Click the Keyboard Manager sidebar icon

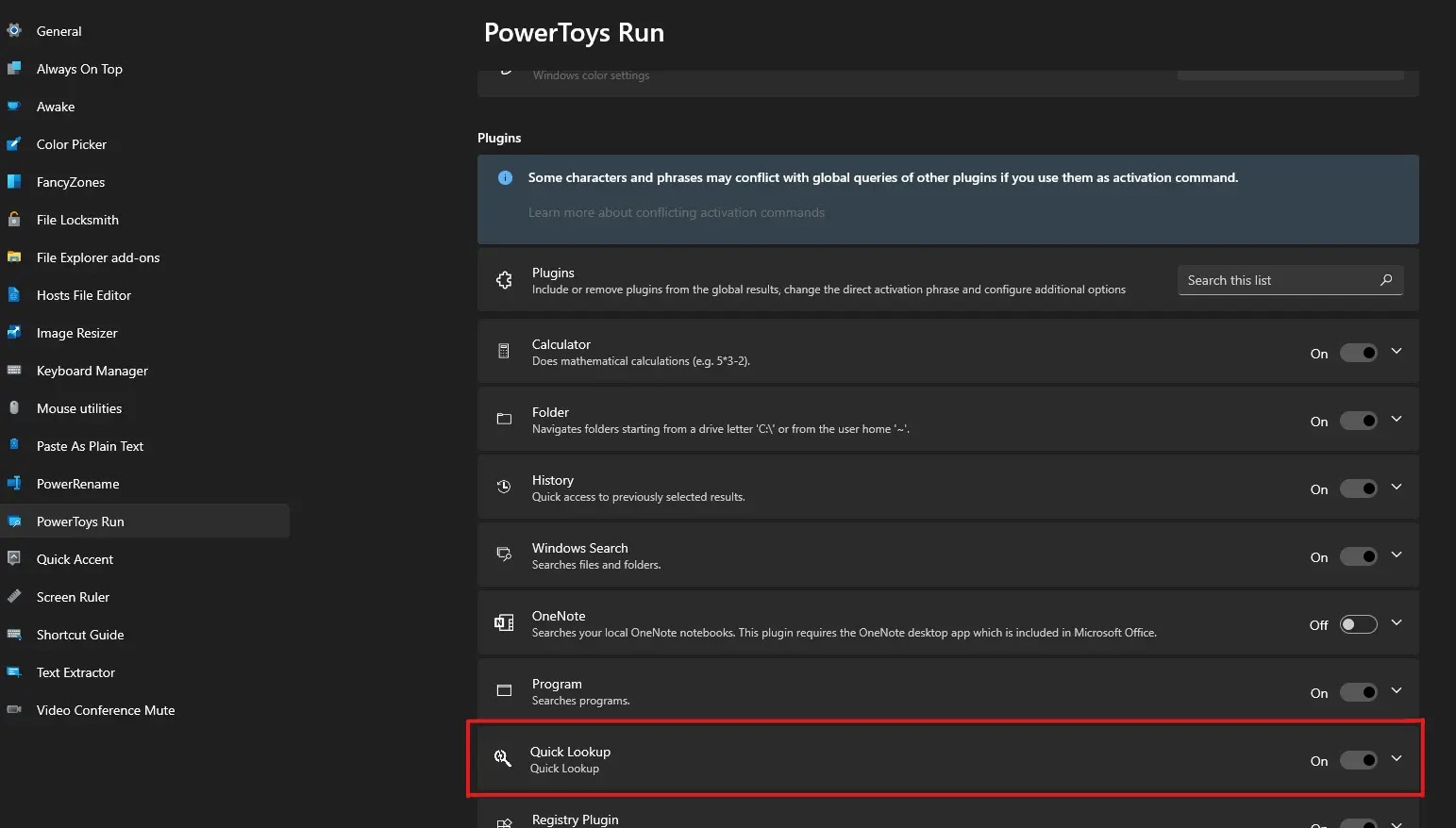pyautogui.click(x=14, y=371)
